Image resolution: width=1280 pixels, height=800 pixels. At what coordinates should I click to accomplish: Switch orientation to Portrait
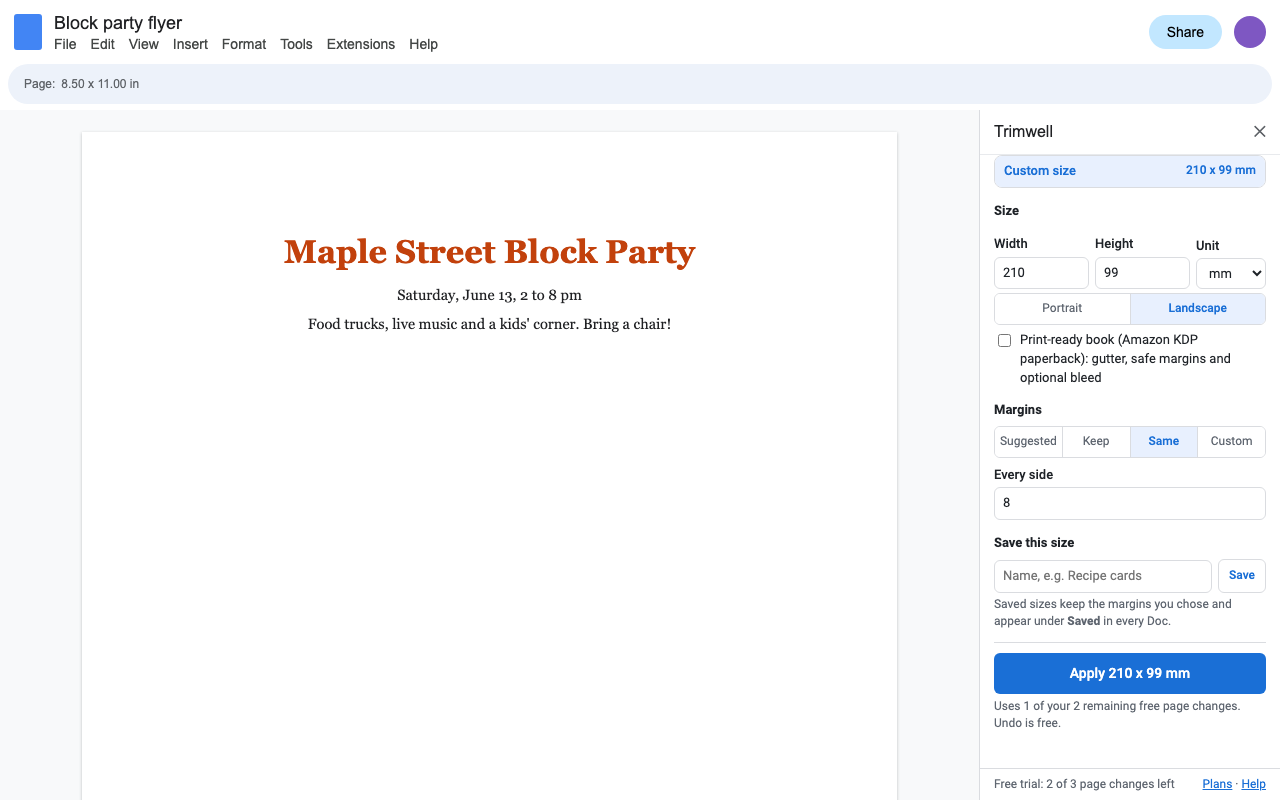[x=1062, y=308]
